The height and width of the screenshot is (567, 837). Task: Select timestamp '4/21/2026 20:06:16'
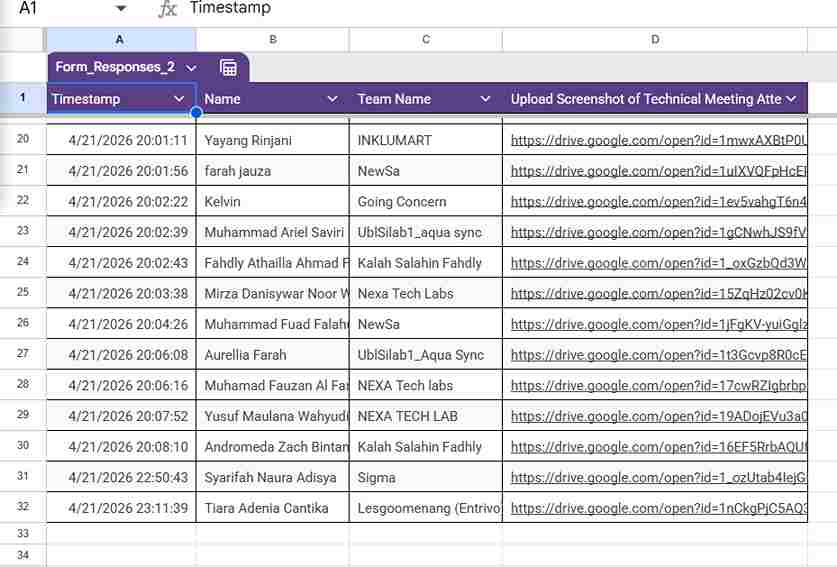pos(121,385)
